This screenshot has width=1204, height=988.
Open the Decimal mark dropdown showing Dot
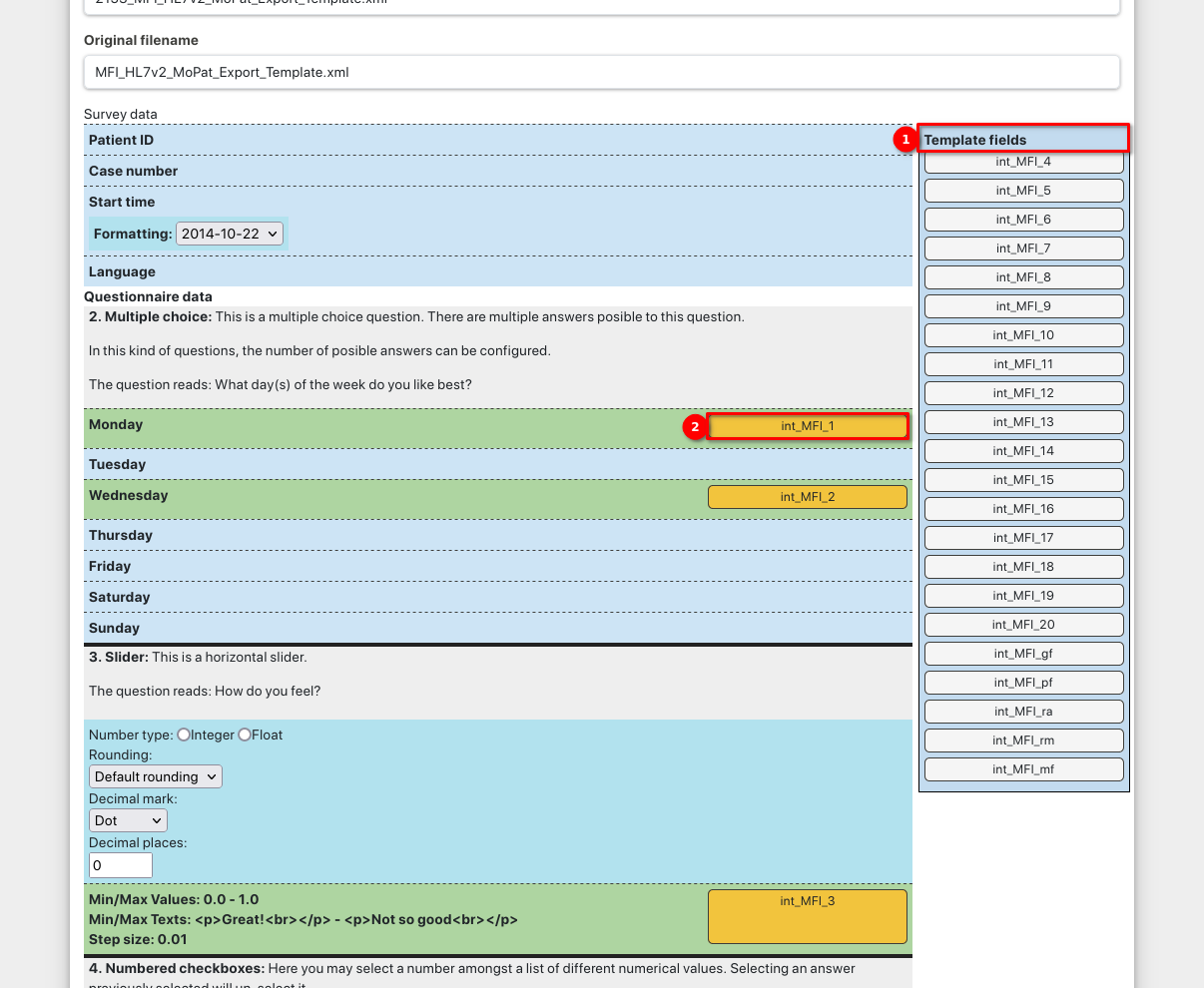point(127,819)
